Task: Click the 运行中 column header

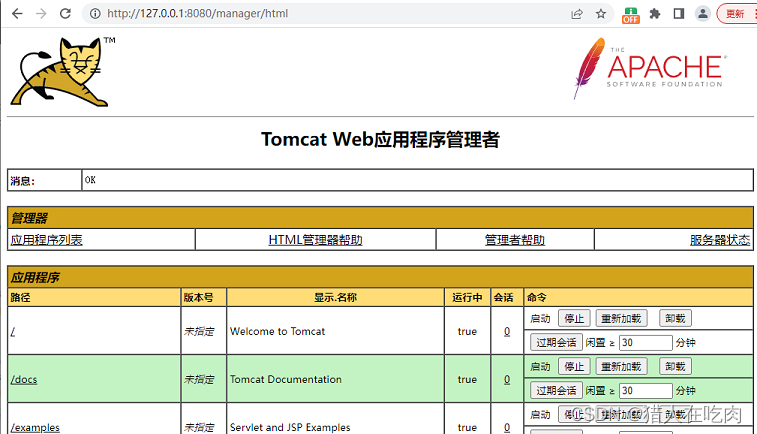Action: [467, 297]
